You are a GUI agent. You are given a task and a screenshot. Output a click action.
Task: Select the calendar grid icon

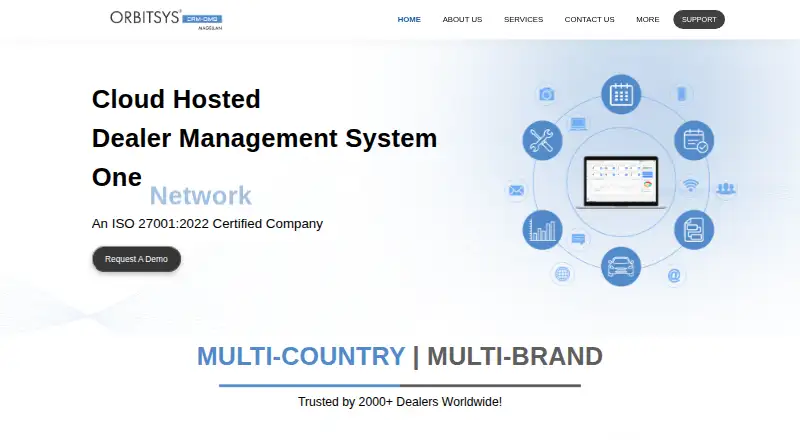621,94
